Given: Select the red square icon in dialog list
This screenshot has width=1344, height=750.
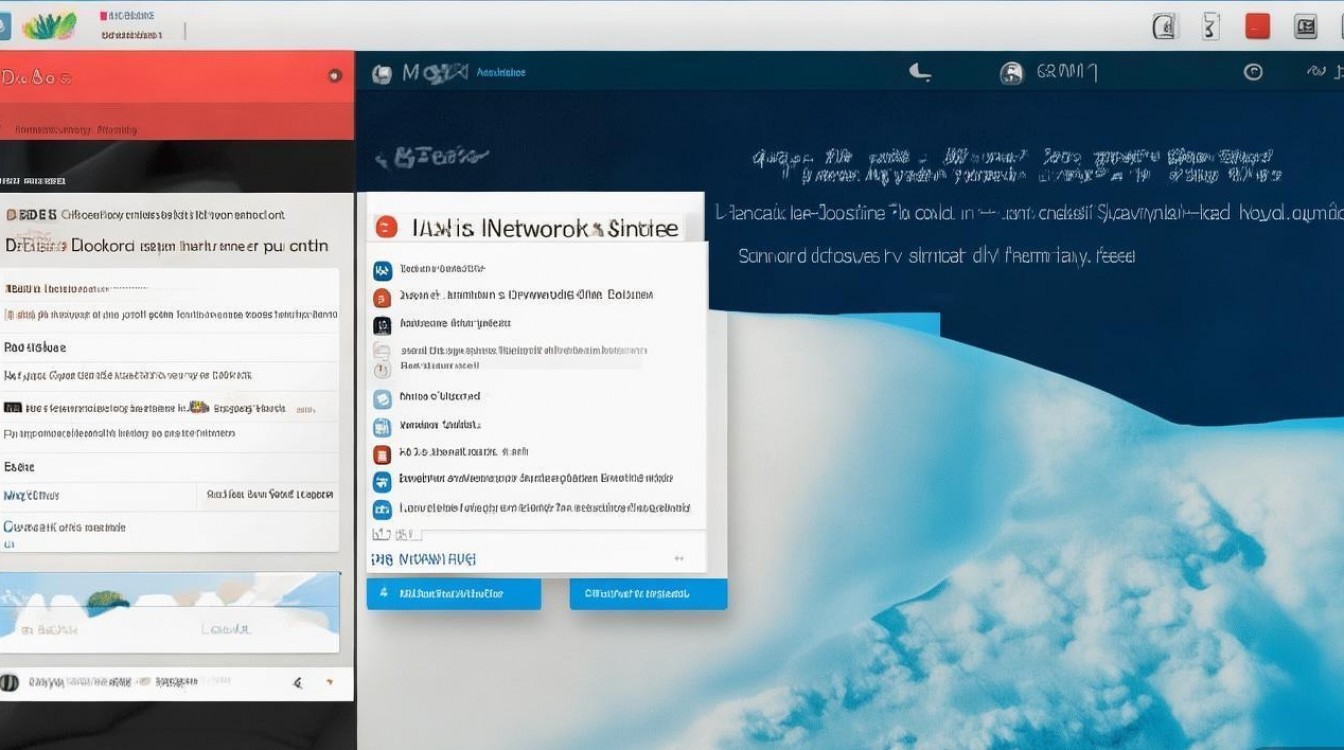Looking at the screenshot, I should point(381,454).
